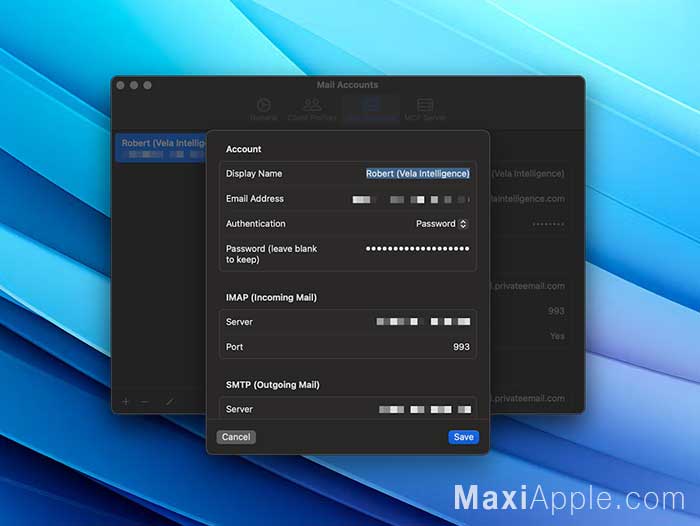Click the Yes value in the background window
The width and height of the screenshot is (700, 526).
(x=557, y=336)
